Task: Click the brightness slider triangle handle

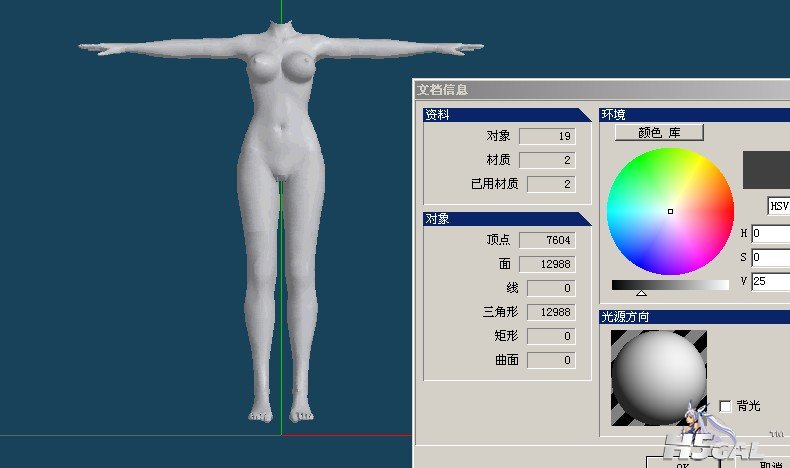Action: pyautogui.click(x=641, y=293)
